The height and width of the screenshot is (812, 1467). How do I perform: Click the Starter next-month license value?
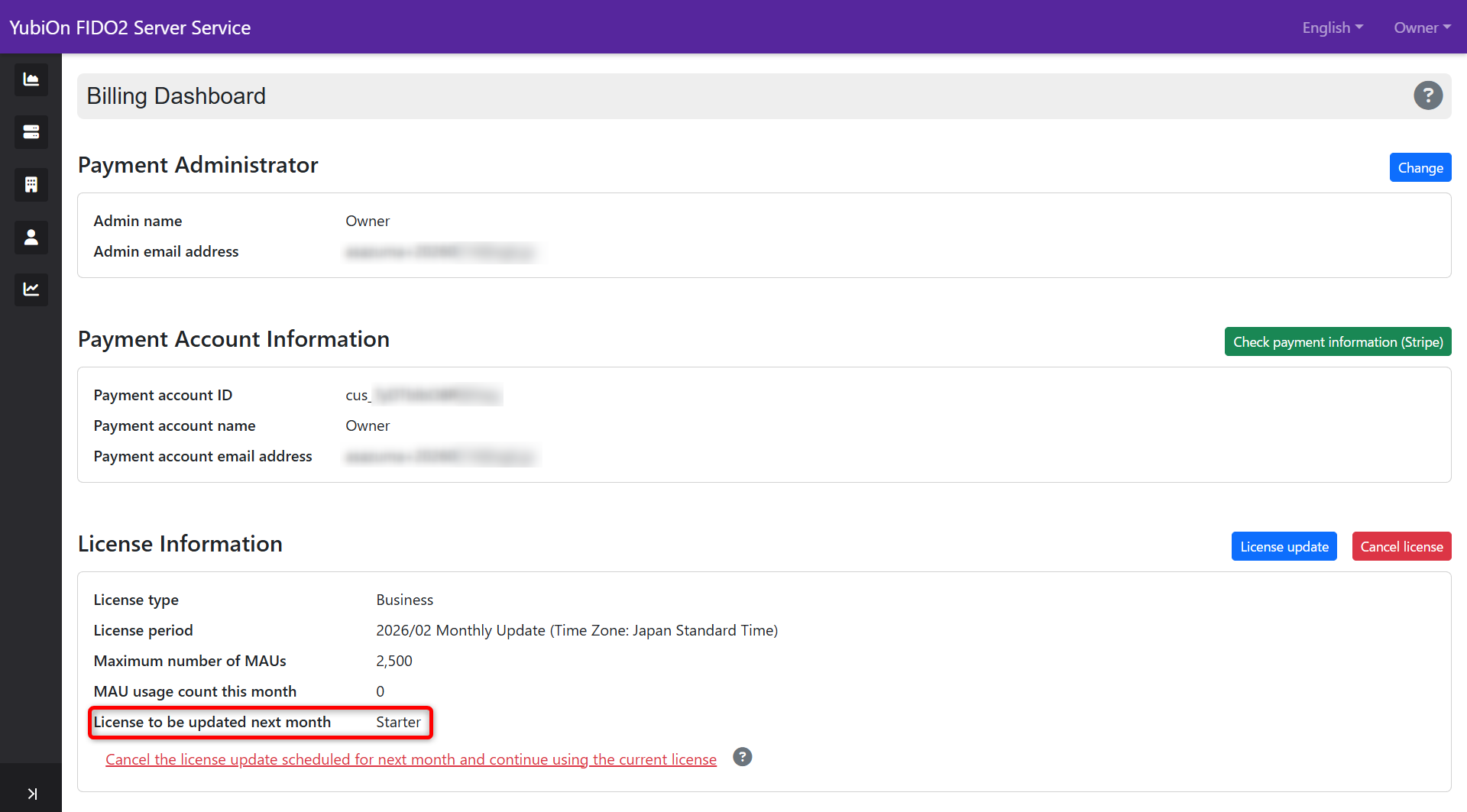pyautogui.click(x=398, y=723)
